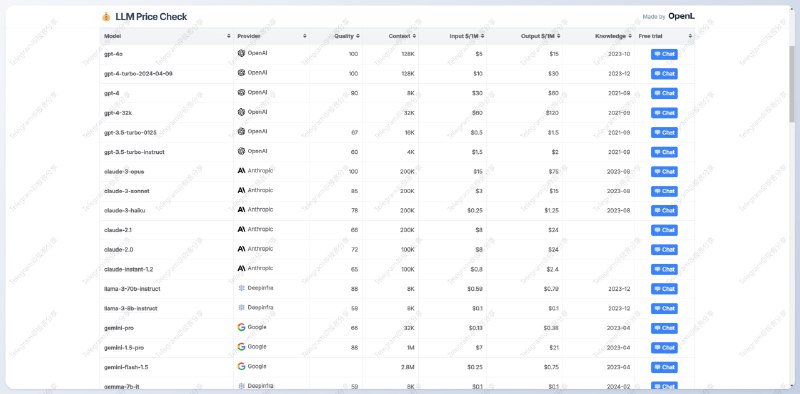
Task: Start Chat with claude-3-haiku
Action: coord(664,211)
